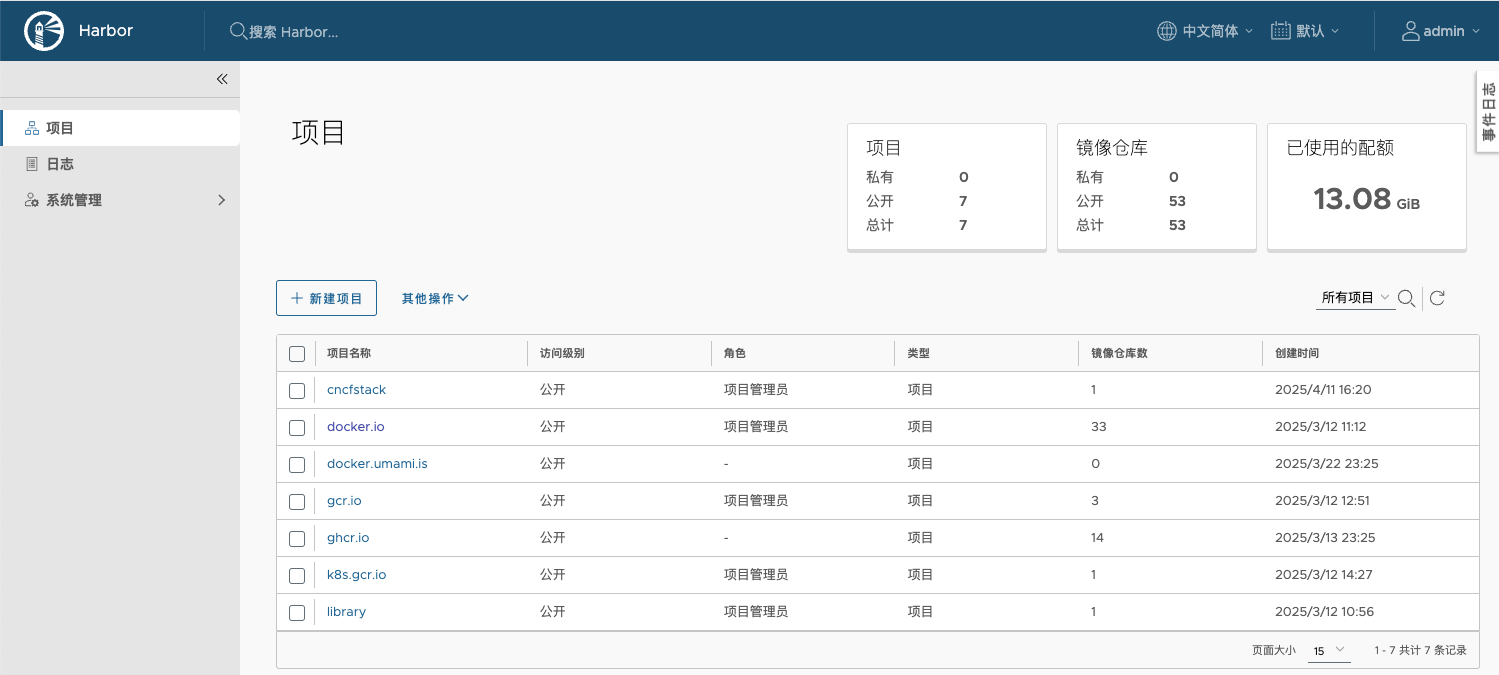Check the docker.umami.is project row
The height and width of the screenshot is (675, 1499).
297,465
